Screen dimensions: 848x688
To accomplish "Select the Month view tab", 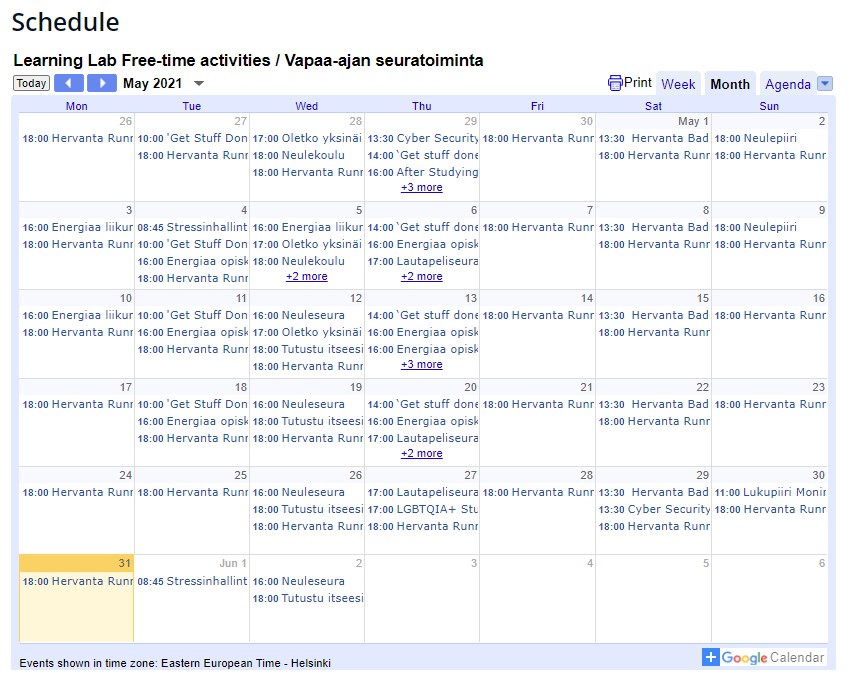I will click(x=730, y=84).
